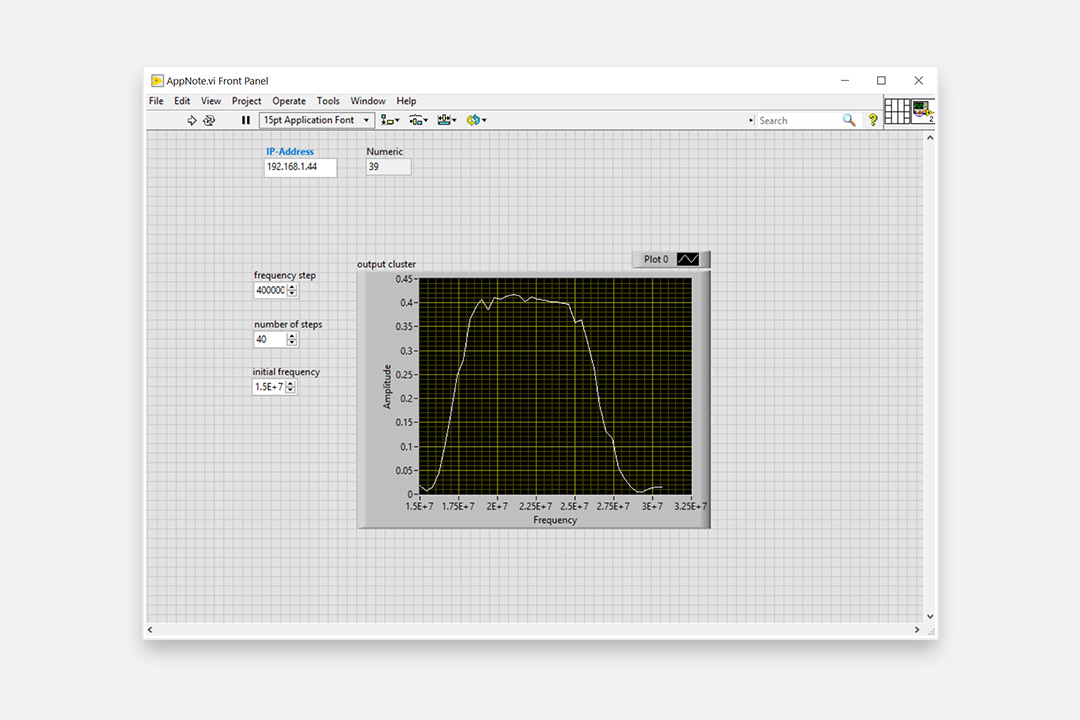Viewport: 1080px width, 720px height.
Task: Decrement the initial frequency control
Action: point(290,390)
